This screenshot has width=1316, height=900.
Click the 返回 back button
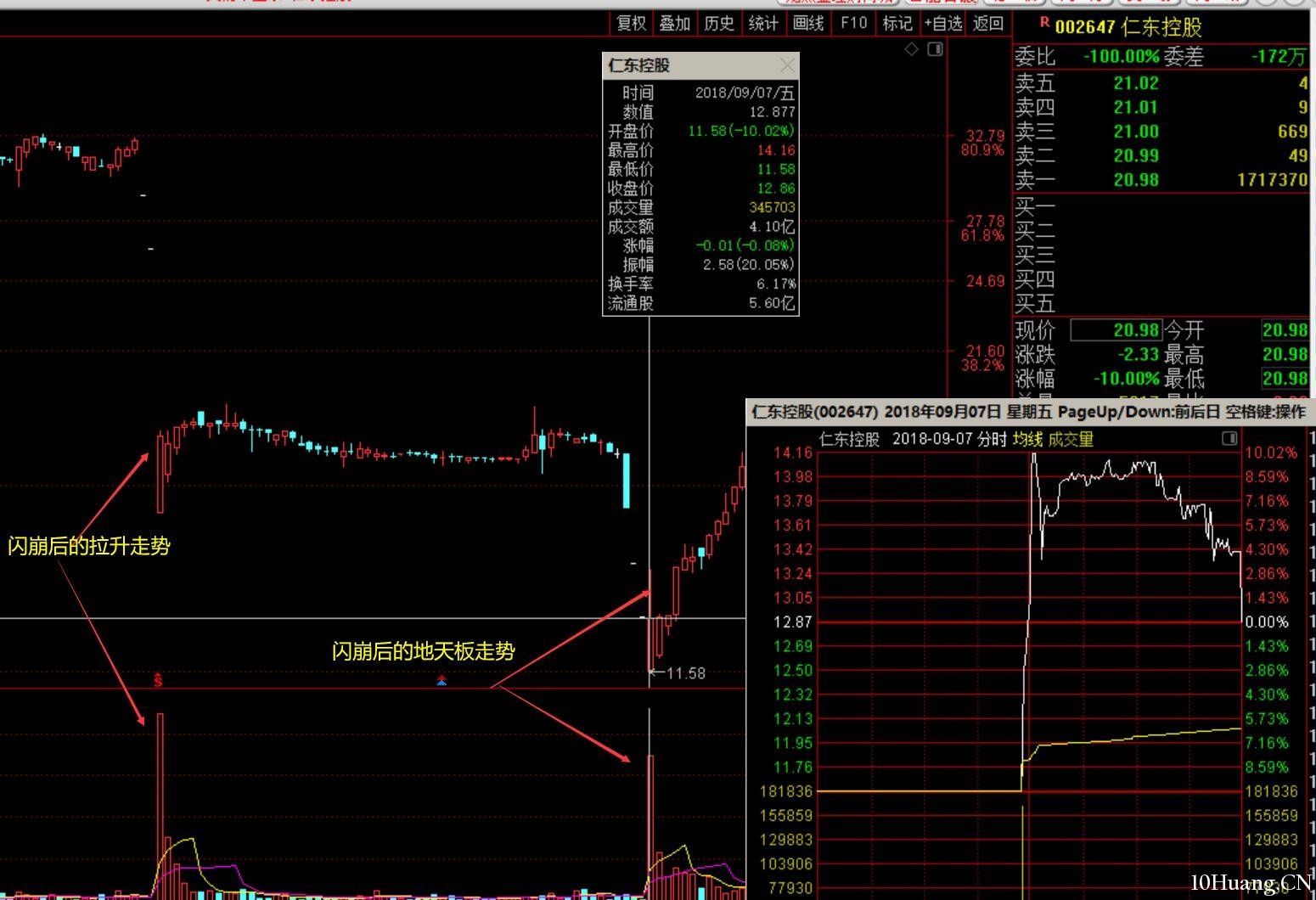[987, 23]
